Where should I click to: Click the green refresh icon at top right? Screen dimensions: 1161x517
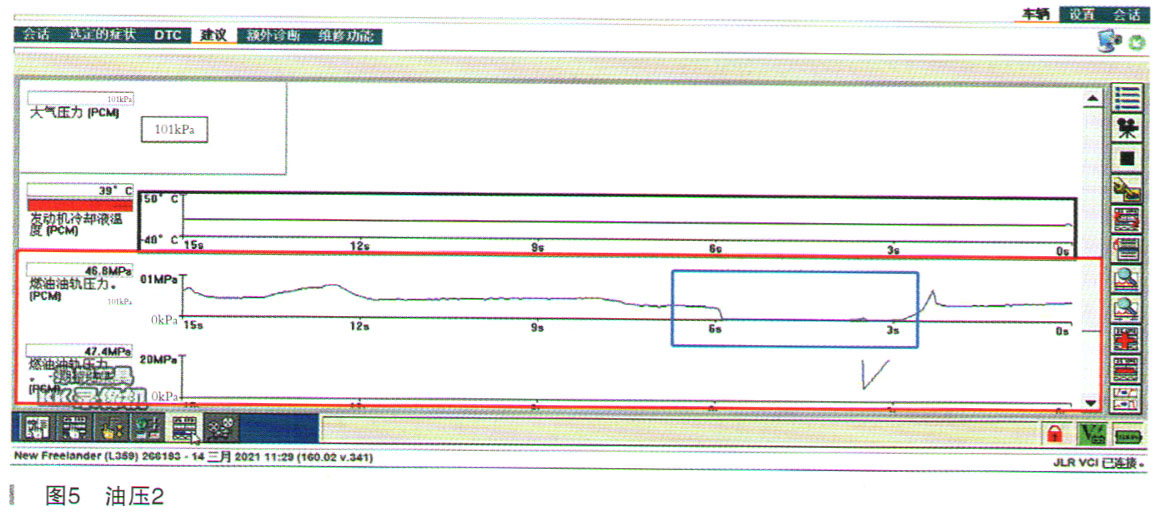(x=1137, y=45)
